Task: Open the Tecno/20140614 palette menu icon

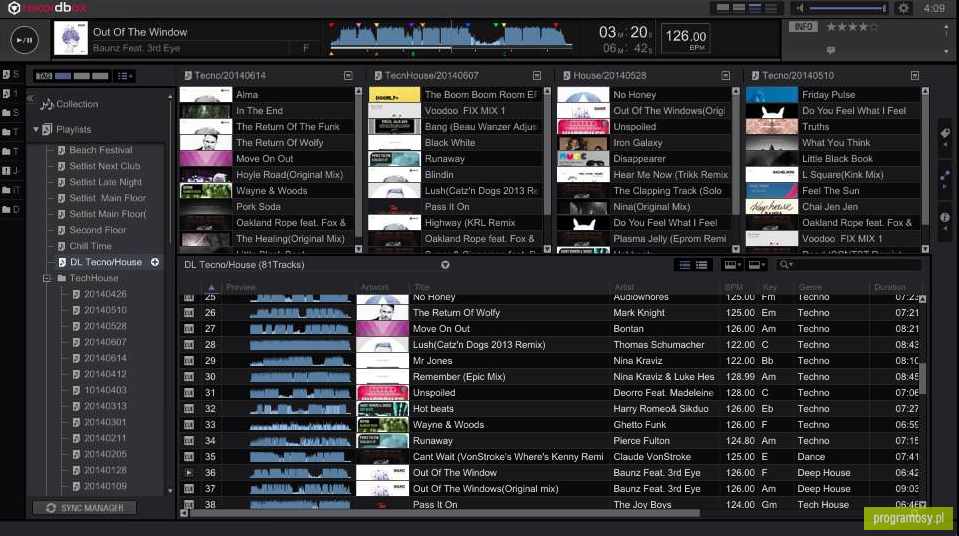Action: coord(348,75)
